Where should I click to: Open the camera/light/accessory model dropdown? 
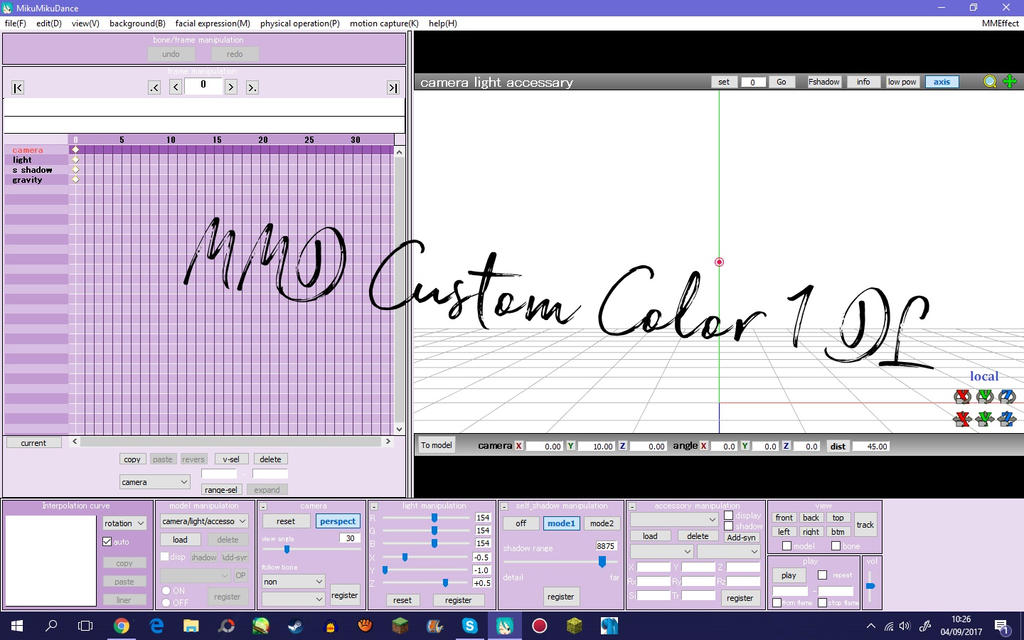204,521
